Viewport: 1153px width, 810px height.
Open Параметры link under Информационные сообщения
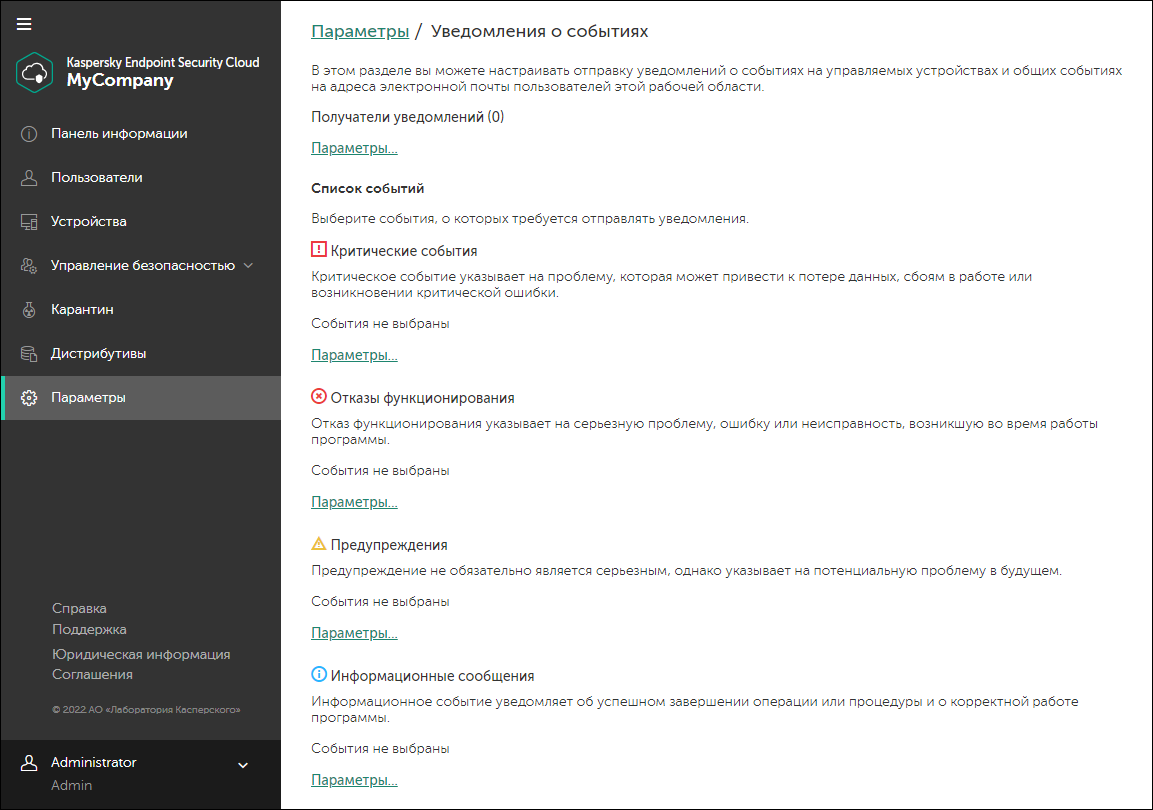pos(354,780)
